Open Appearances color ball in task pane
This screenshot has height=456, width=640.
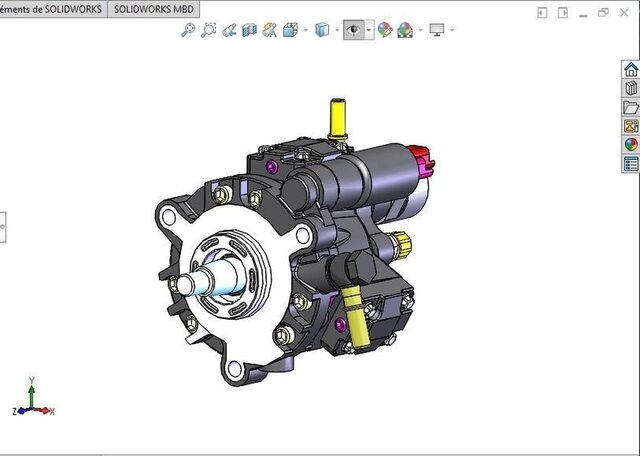[x=631, y=144]
